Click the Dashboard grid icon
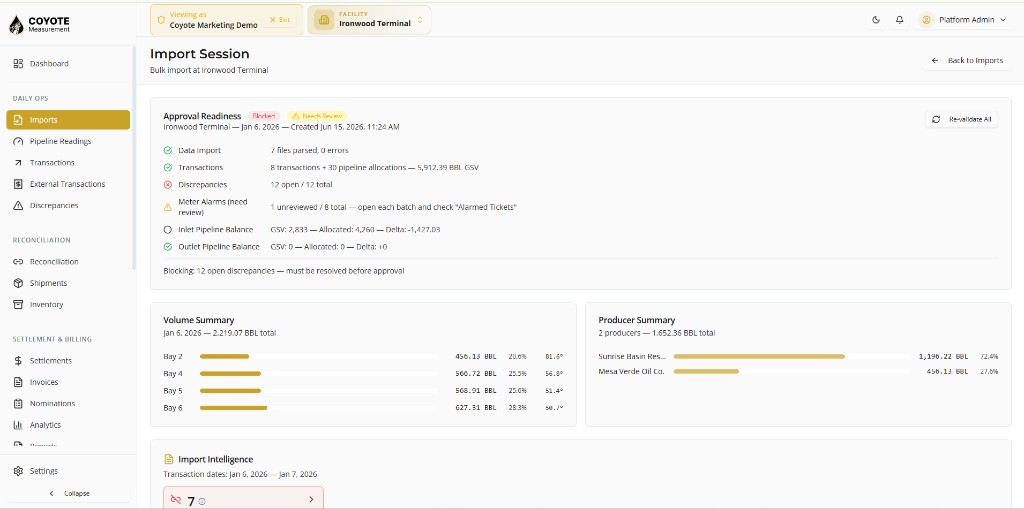The image size is (1024, 509). pyautogui.click(x=18, y=63)
